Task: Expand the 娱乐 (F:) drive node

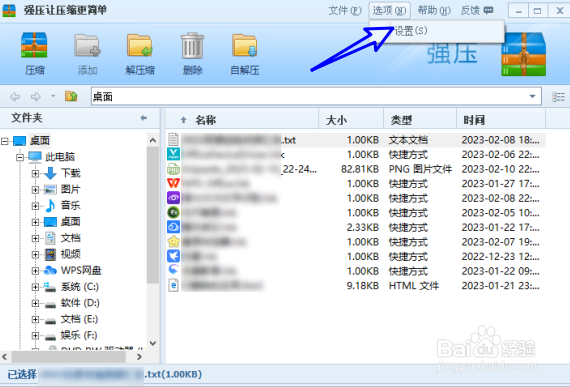Action: [35, 336]
